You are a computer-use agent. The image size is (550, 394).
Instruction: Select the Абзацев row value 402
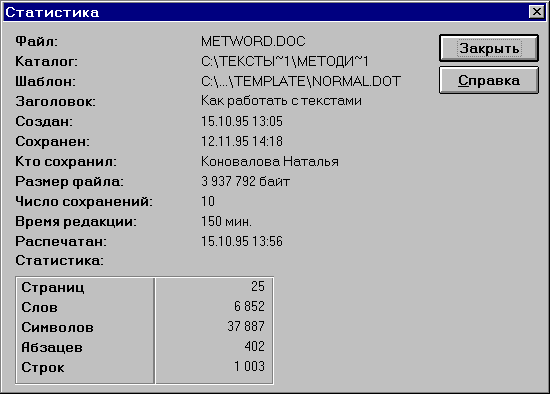pyautogui.click(x=254, y=346)
